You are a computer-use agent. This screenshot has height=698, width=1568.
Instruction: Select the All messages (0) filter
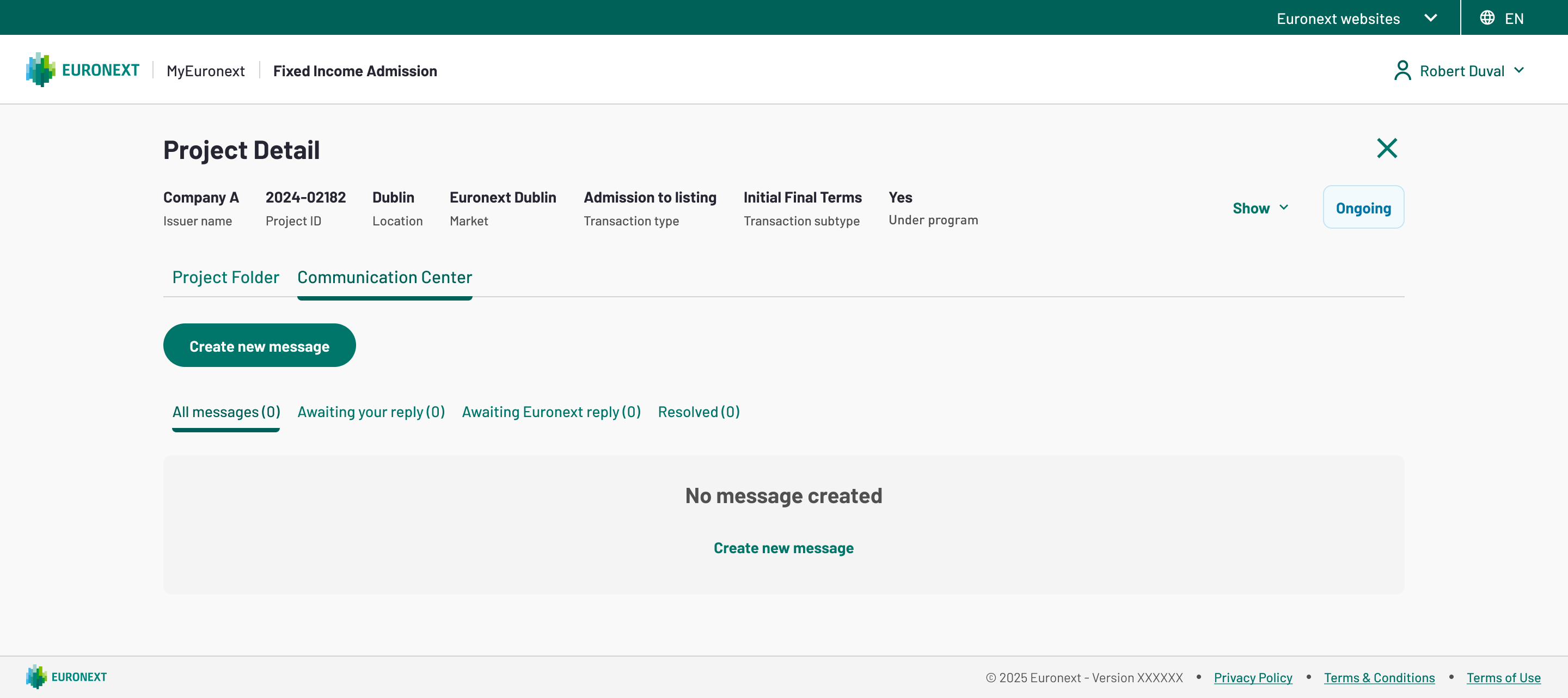[x=226, y=412]
